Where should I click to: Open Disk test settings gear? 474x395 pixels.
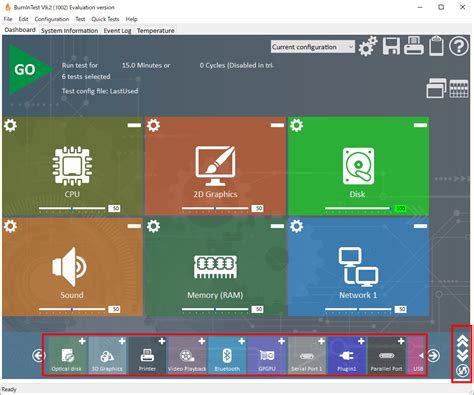point(296,125)
